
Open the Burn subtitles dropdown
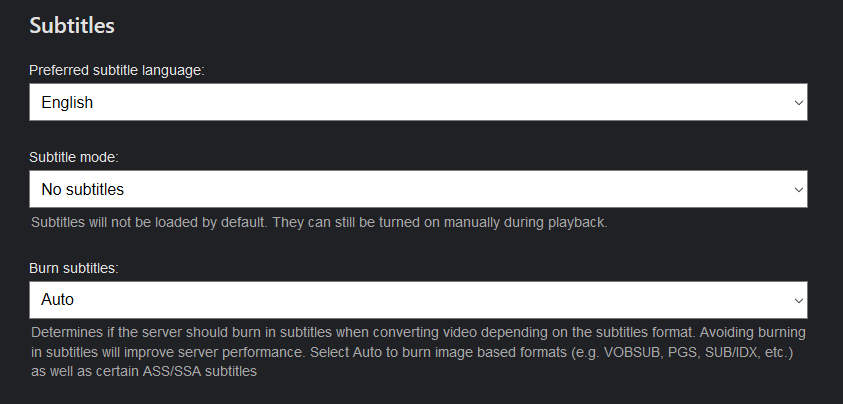pyautogui.click(x=418, y=299)
